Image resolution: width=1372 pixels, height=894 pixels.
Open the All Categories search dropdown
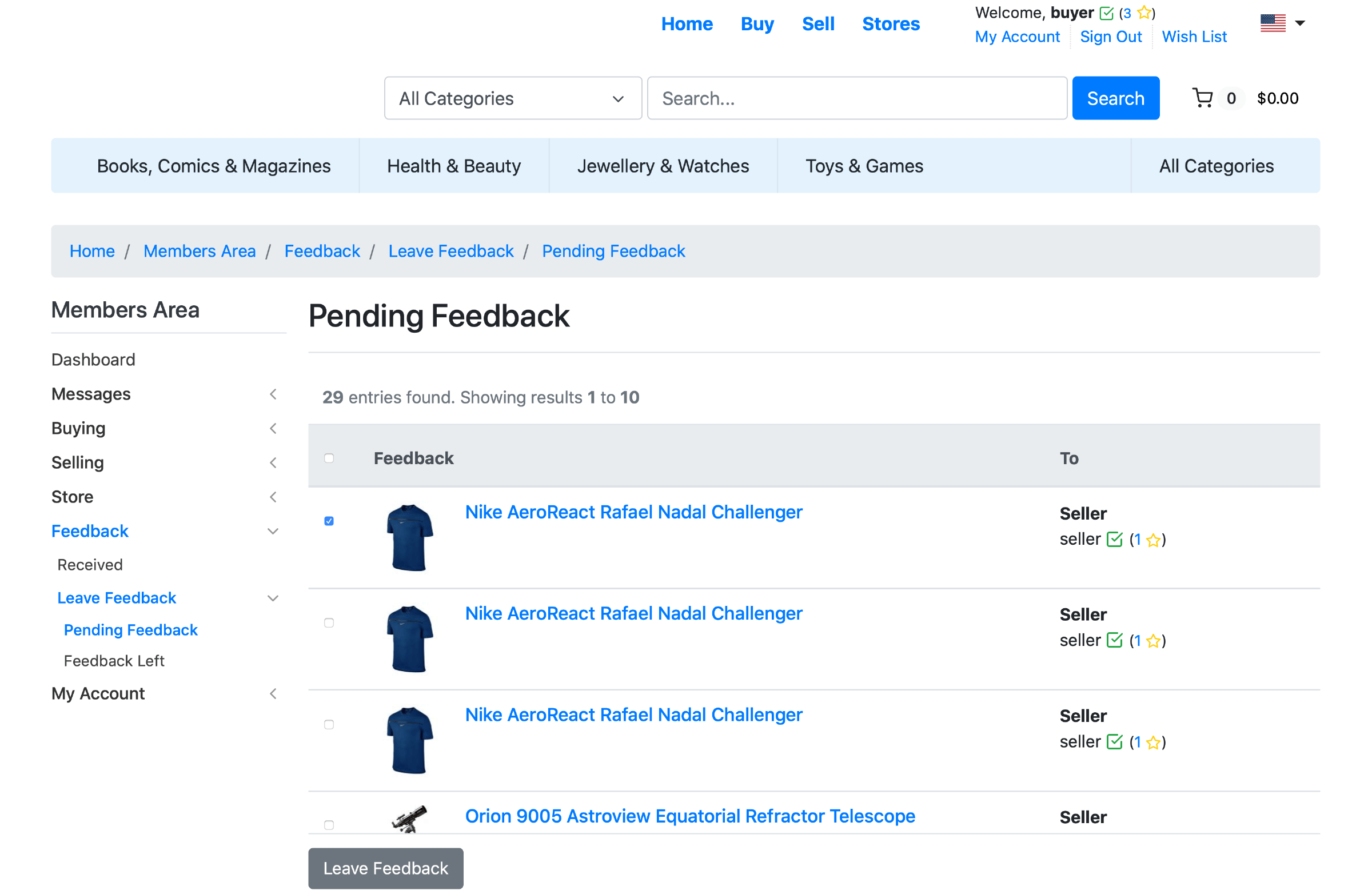click(x=513, y=98)
